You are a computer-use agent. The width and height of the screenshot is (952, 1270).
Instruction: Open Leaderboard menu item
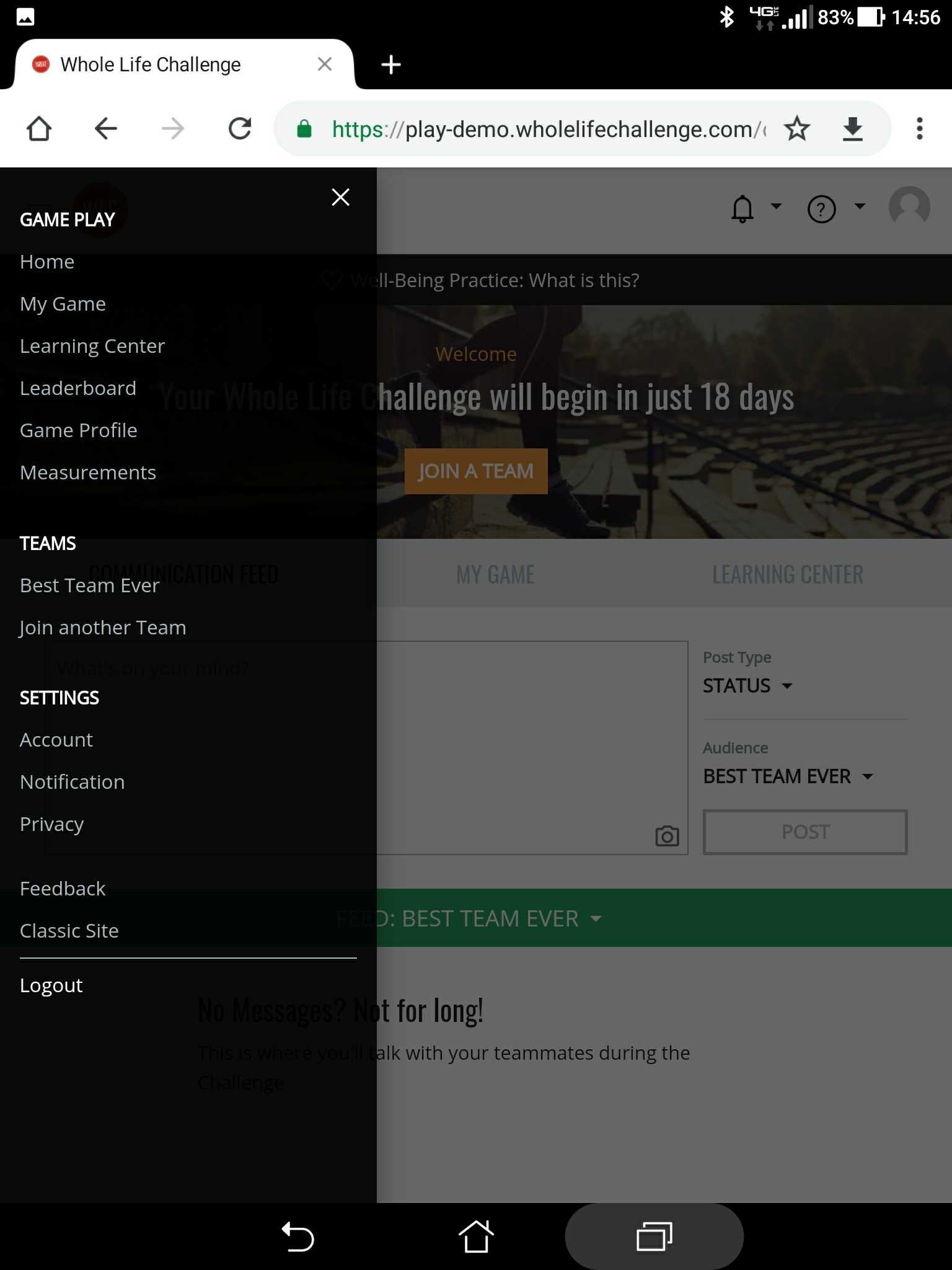pos(78,388)
